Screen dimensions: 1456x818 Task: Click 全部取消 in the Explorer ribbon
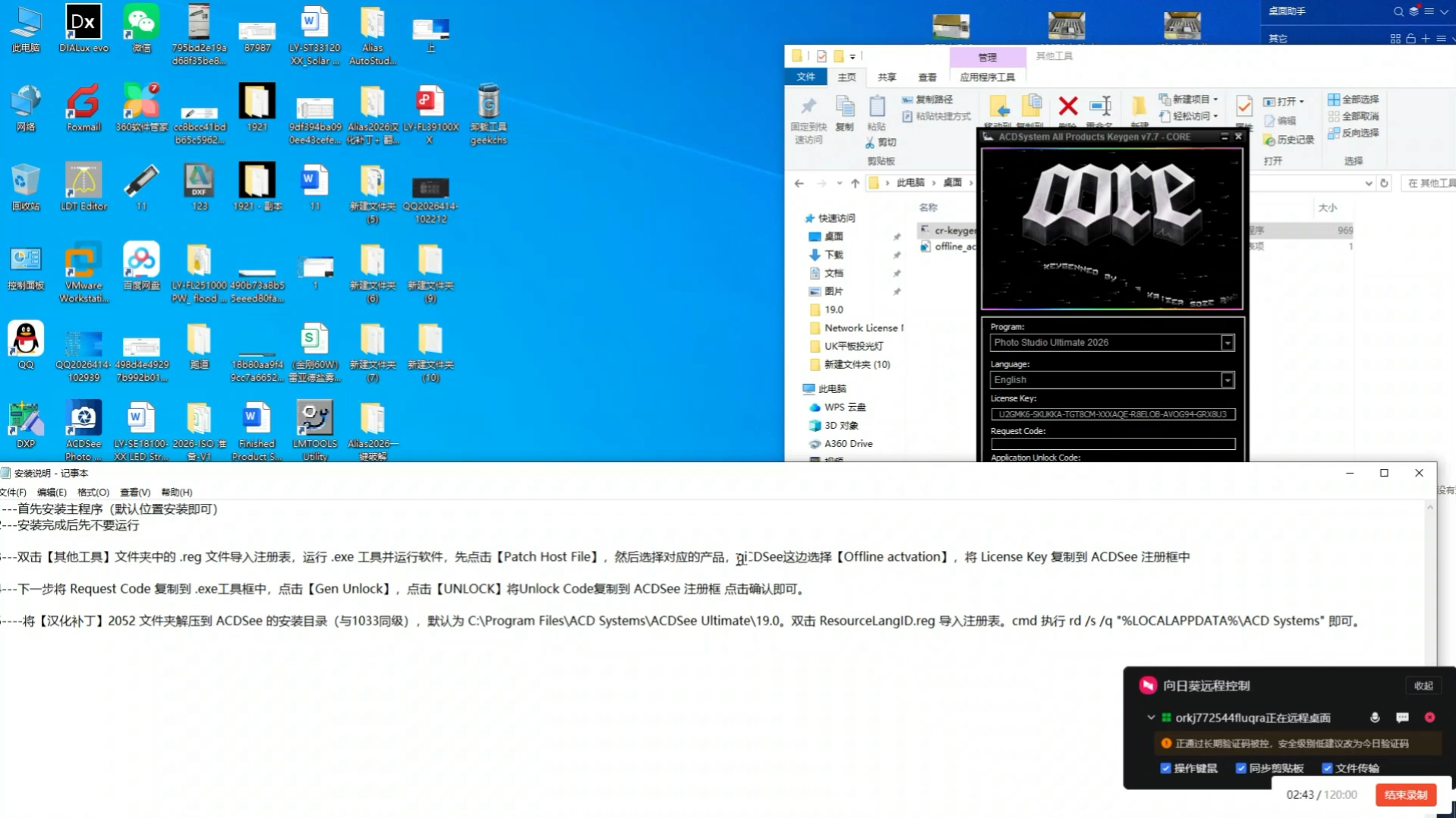(1354, 116)
